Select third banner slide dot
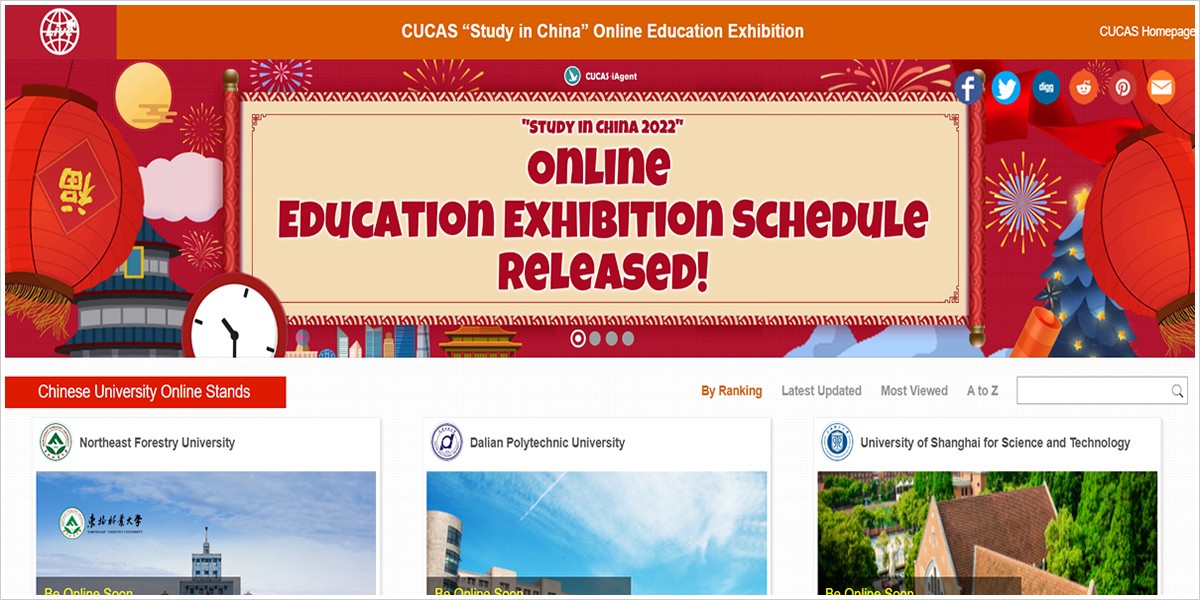Viewport: 1200px width, 600px height. coord(611,338)
